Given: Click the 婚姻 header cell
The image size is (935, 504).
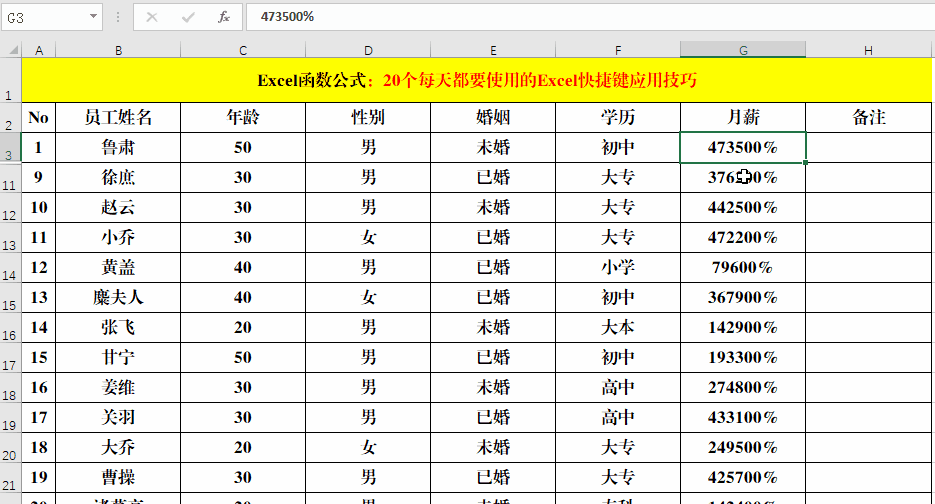Looking at the screenshot, I should [x=493, y=118].
